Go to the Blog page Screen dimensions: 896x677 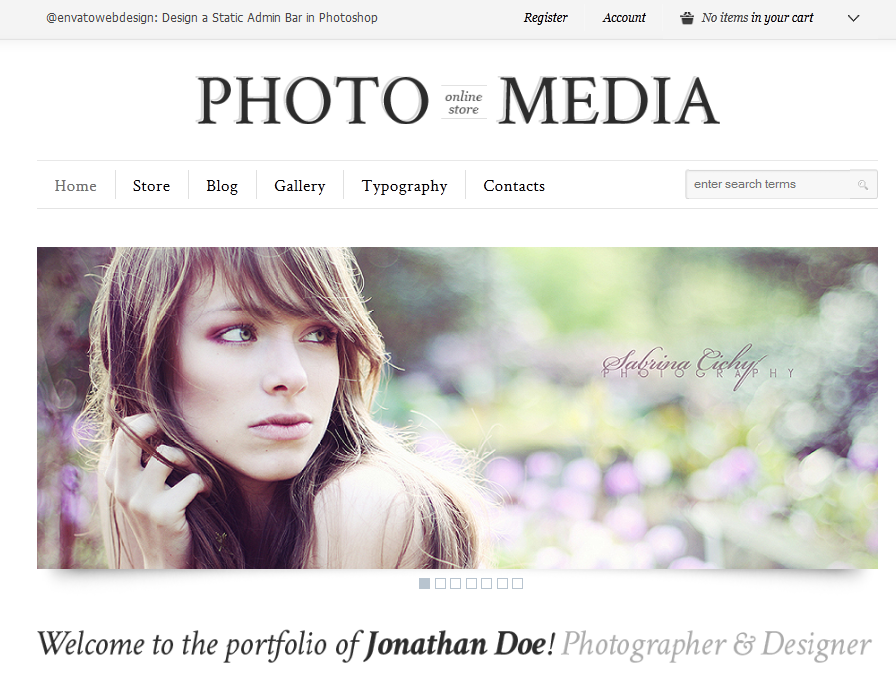click(x=222, y=186)
